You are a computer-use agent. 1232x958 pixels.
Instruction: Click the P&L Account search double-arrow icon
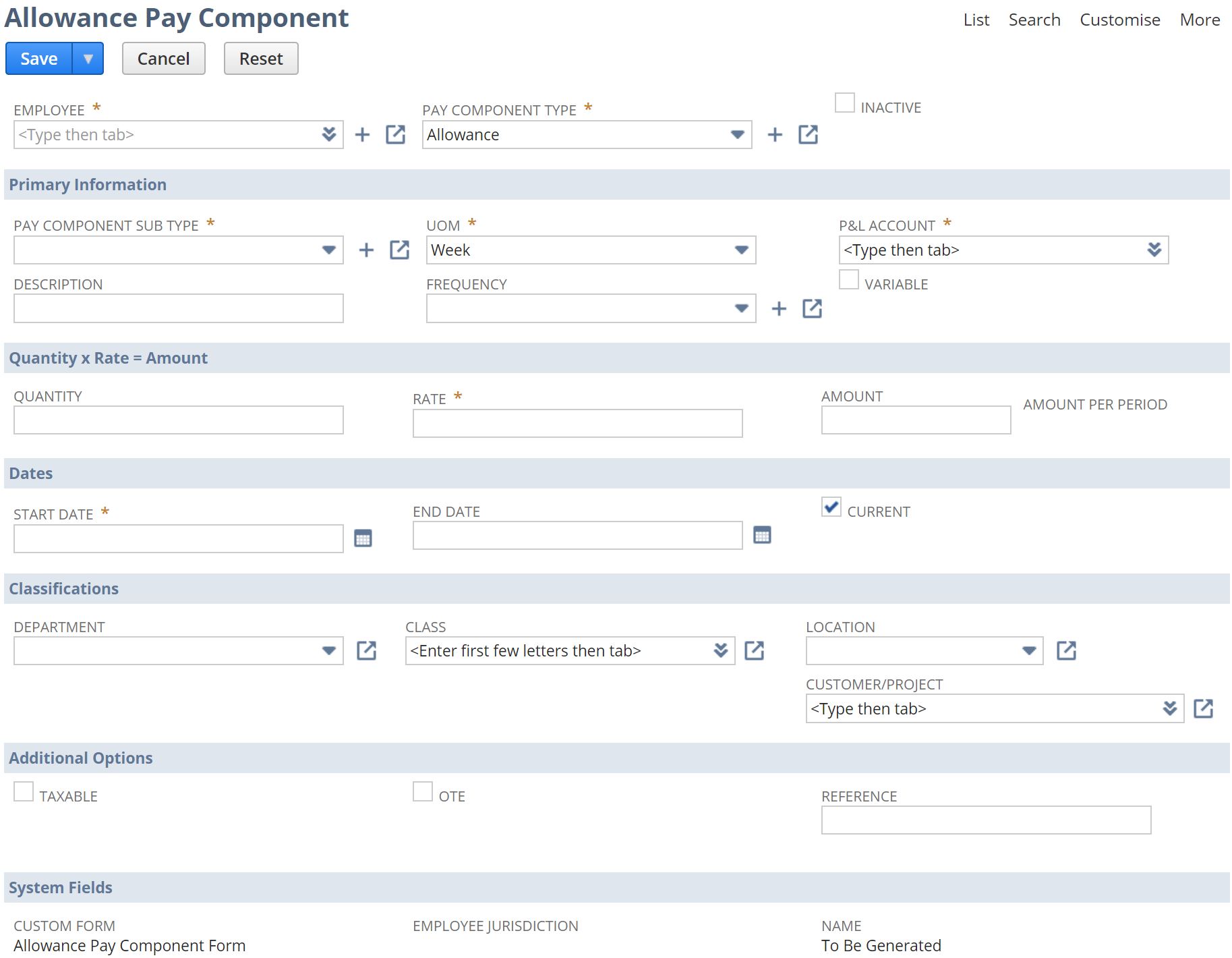[x=1154, y=250]
